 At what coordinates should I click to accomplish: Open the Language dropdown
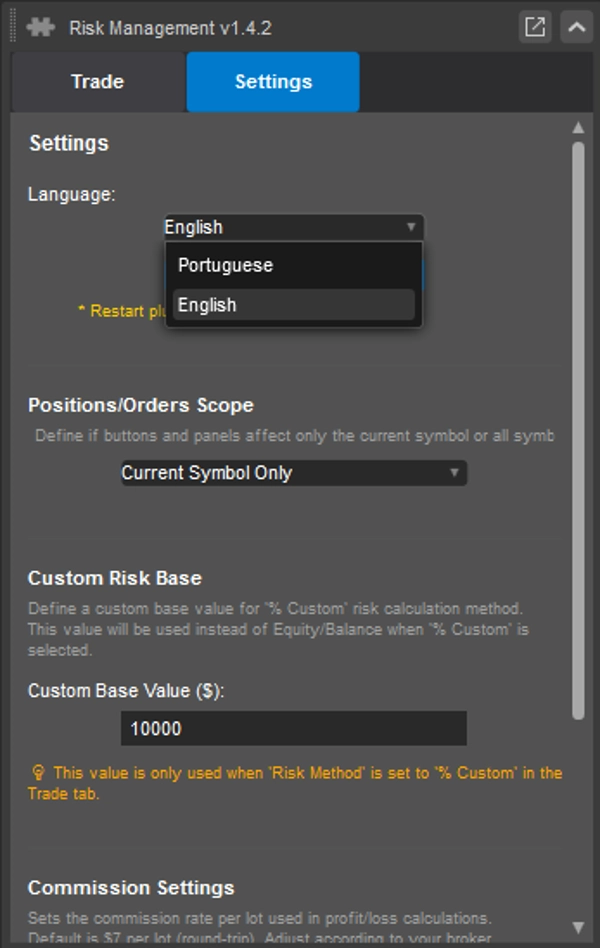[x=293, y=227]
